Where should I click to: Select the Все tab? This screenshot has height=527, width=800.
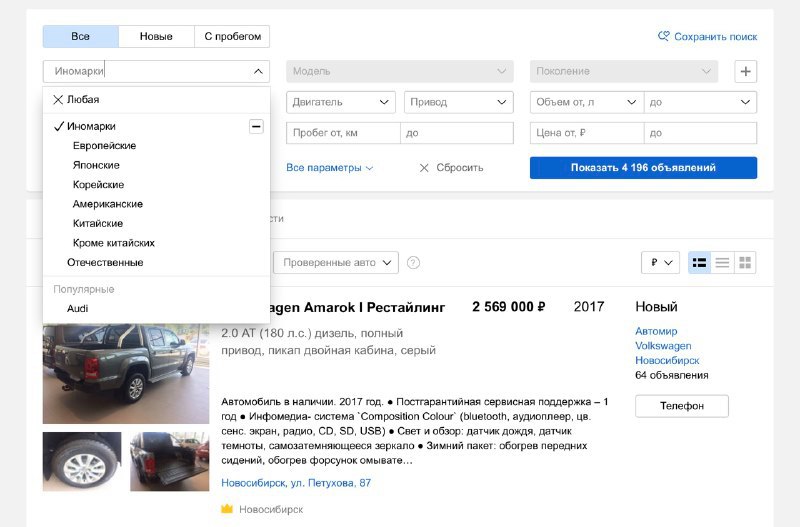pos(81,36)
